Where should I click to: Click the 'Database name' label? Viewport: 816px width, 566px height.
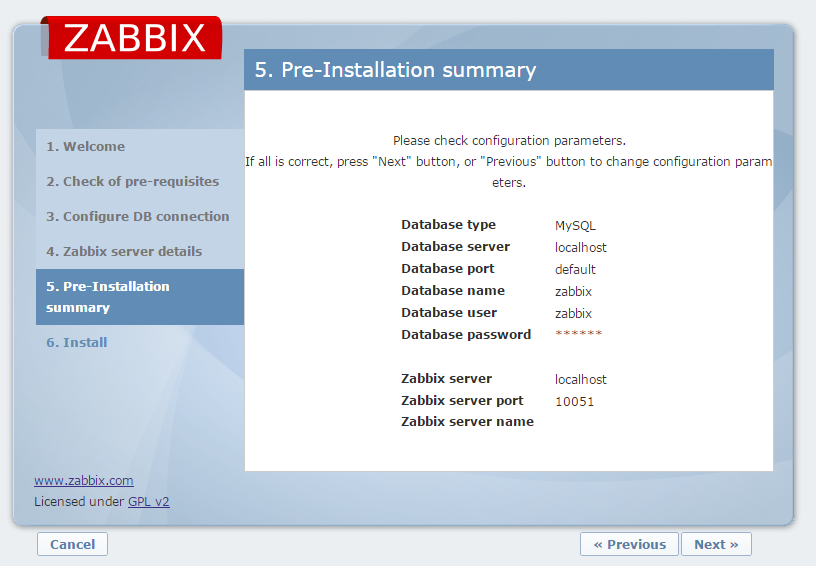tap(453, 290)
